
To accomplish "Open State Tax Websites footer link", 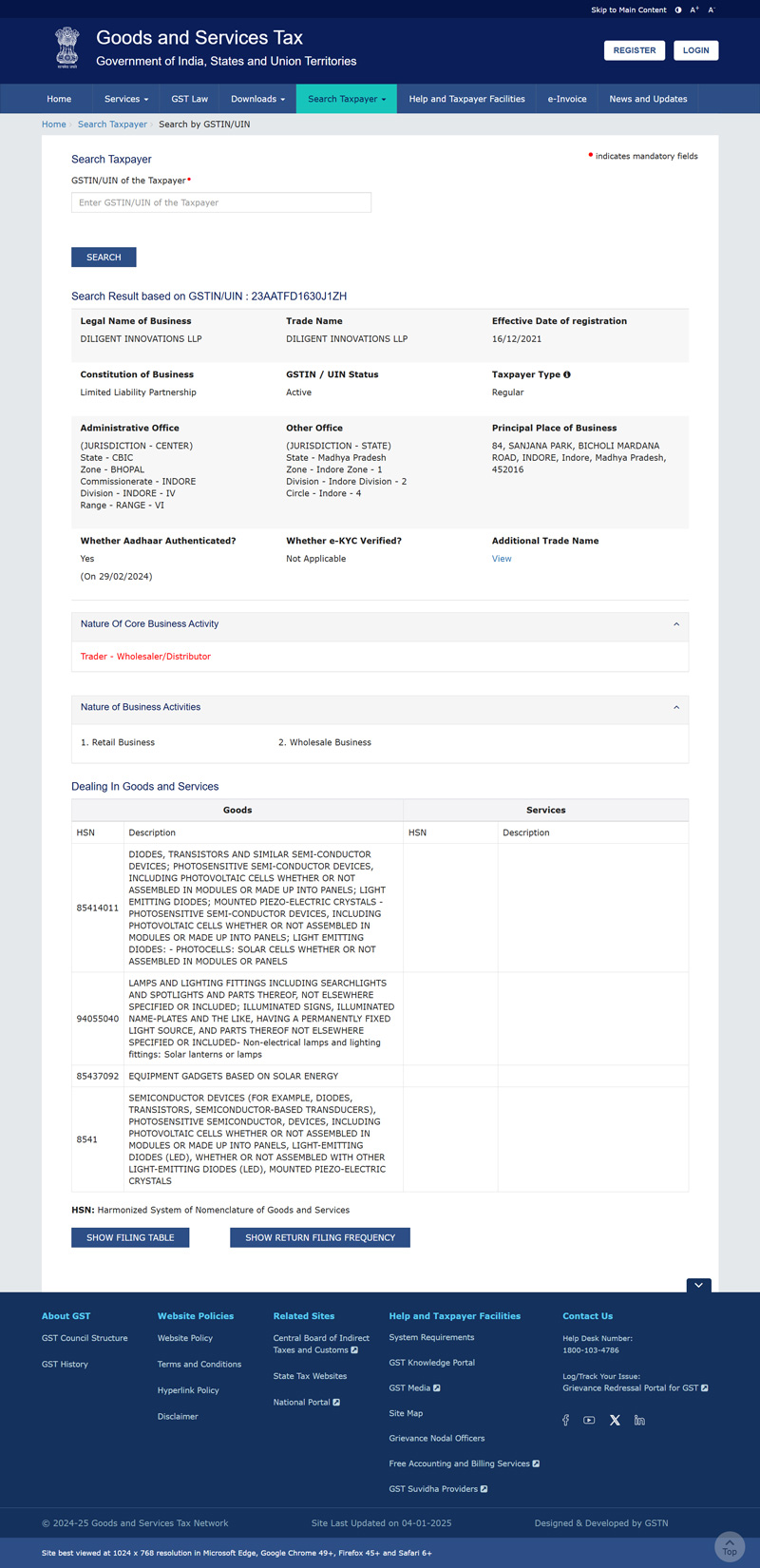I will tap(310, 1376).
